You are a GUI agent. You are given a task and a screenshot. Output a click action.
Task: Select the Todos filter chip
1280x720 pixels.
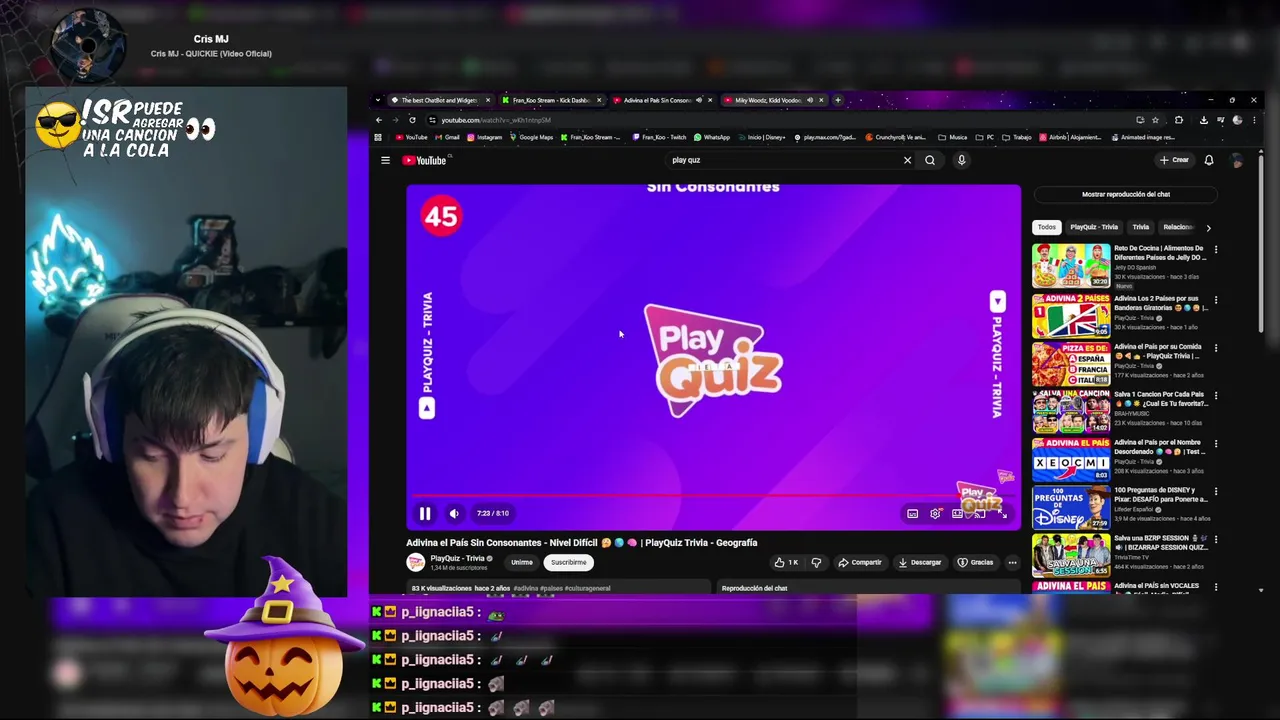1046,227
